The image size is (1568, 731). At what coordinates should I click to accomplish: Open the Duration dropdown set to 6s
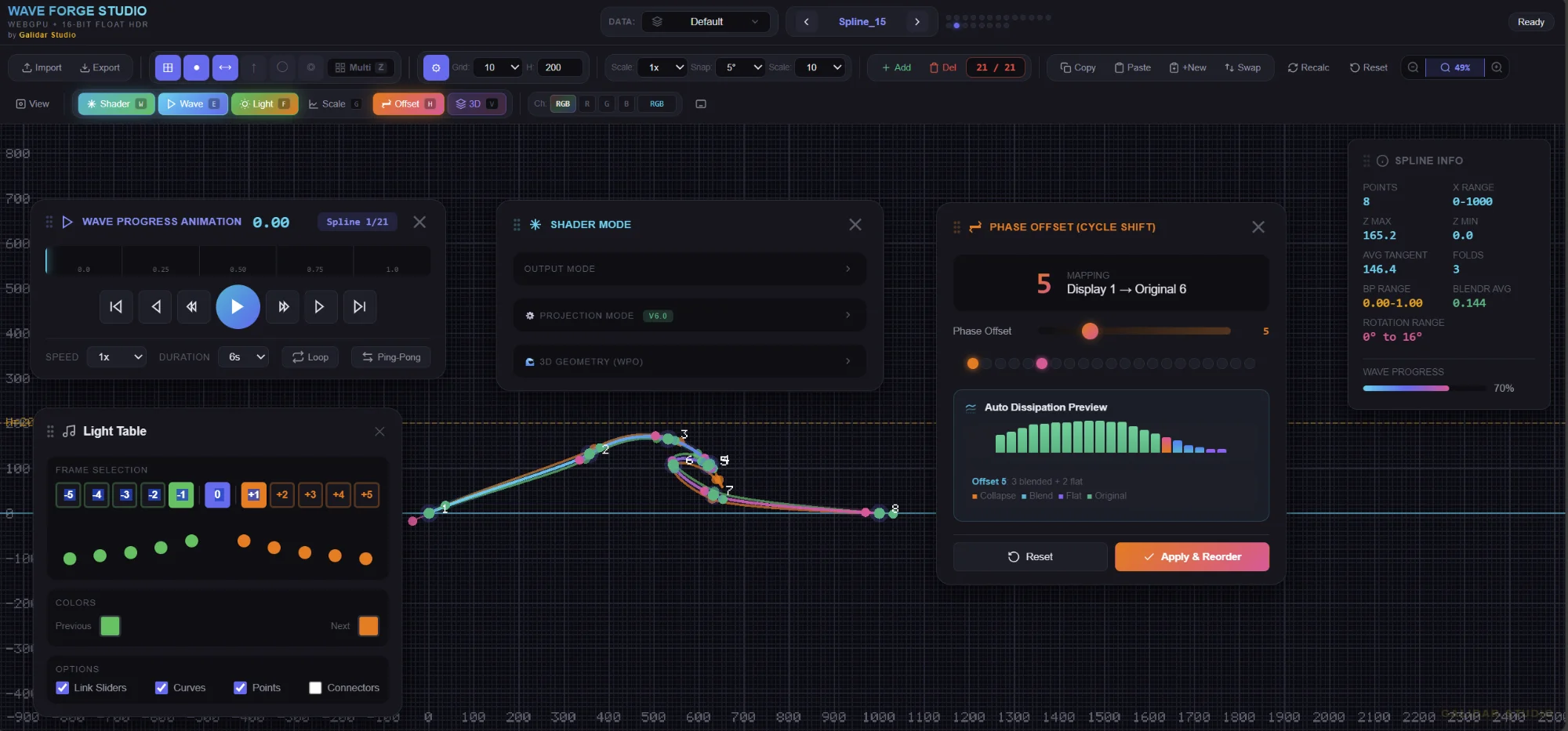[x=244, y=356]
